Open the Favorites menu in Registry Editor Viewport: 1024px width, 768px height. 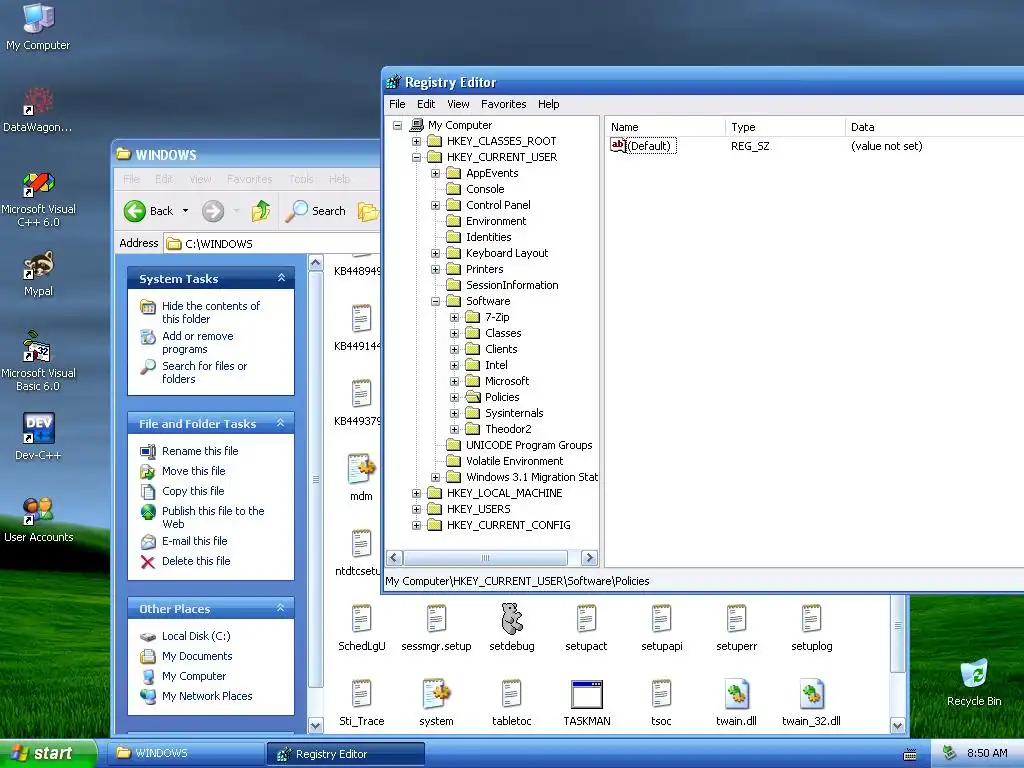pyautogui.click(x=503, y=104)
